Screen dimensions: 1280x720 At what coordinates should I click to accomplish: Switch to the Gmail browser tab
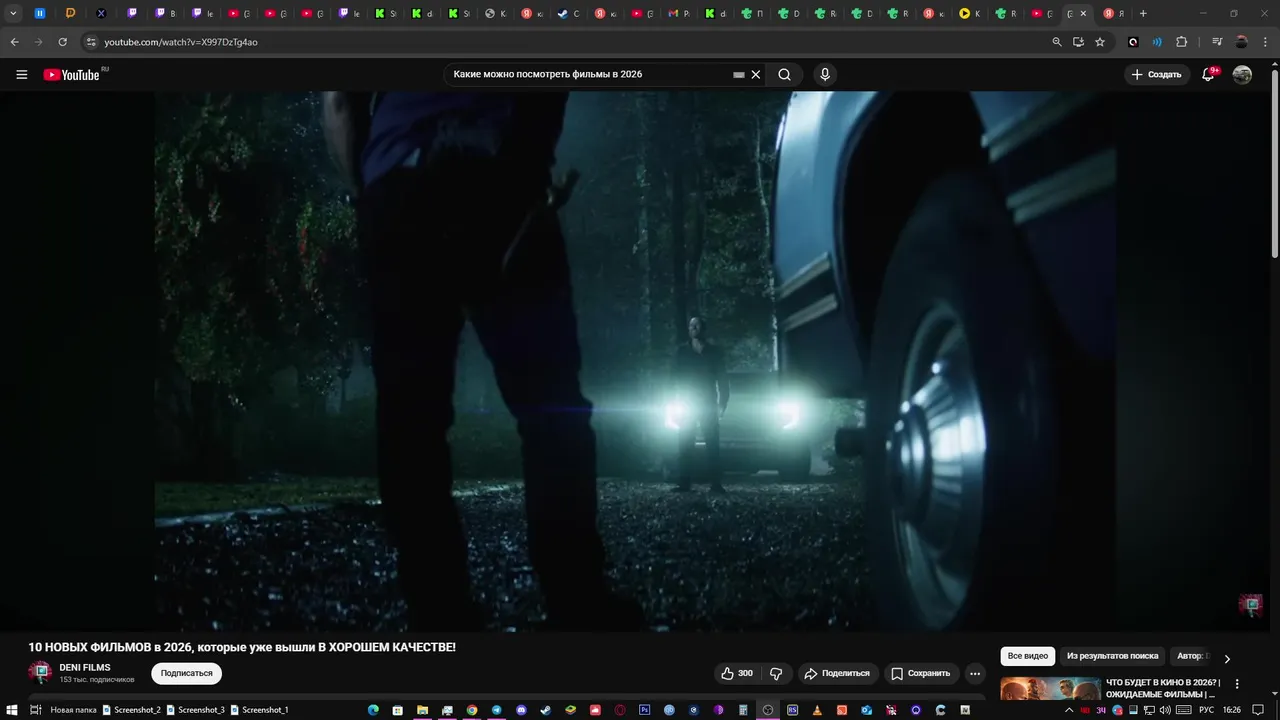[679, 13]
